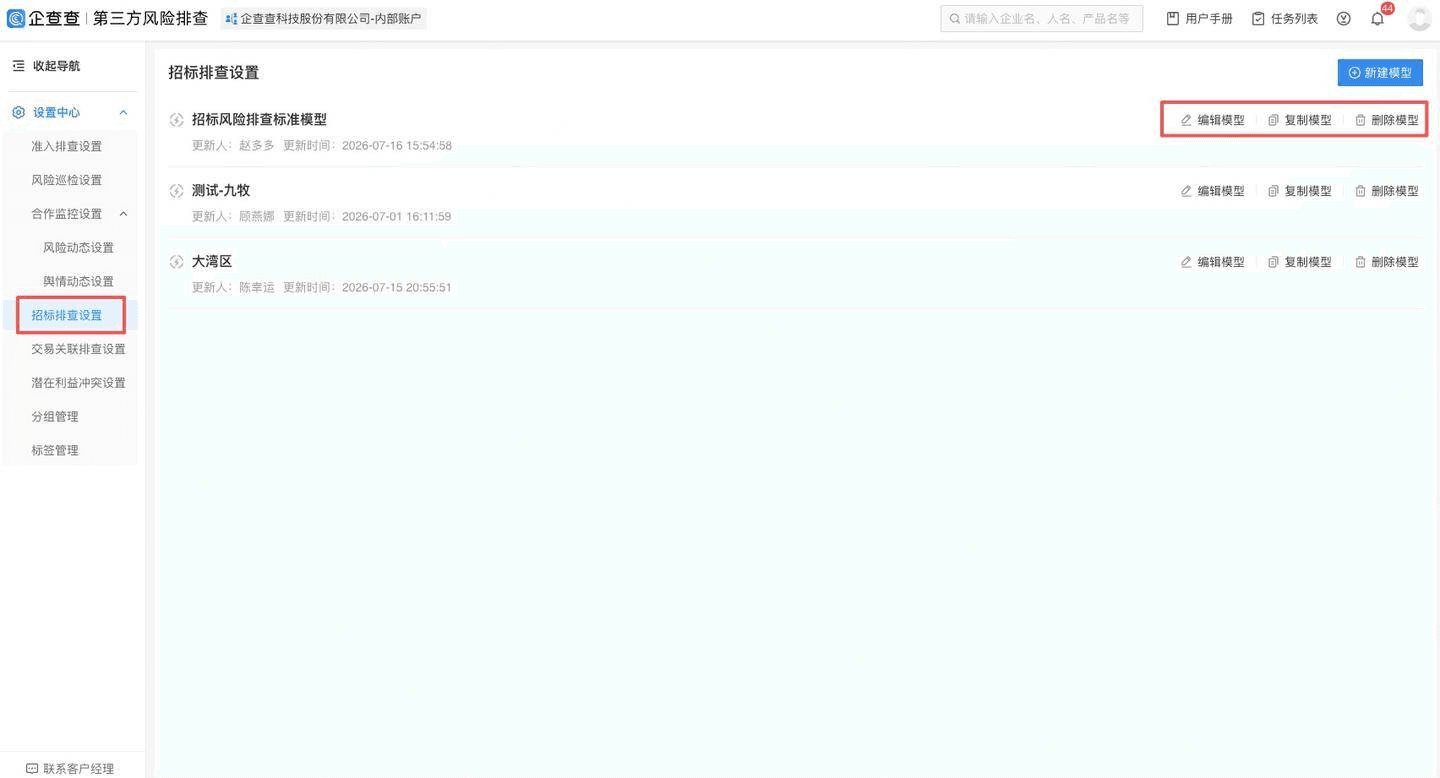
Task: Open 舆情动态设置 in sidebar
Action: click(79, 282)
